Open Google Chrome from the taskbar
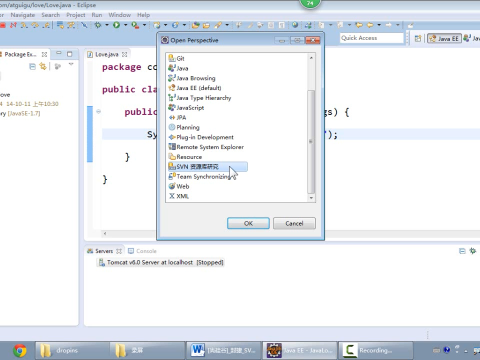Image resolution: width=480 pixels, height=360 pixels. click(x=20, y=351)
